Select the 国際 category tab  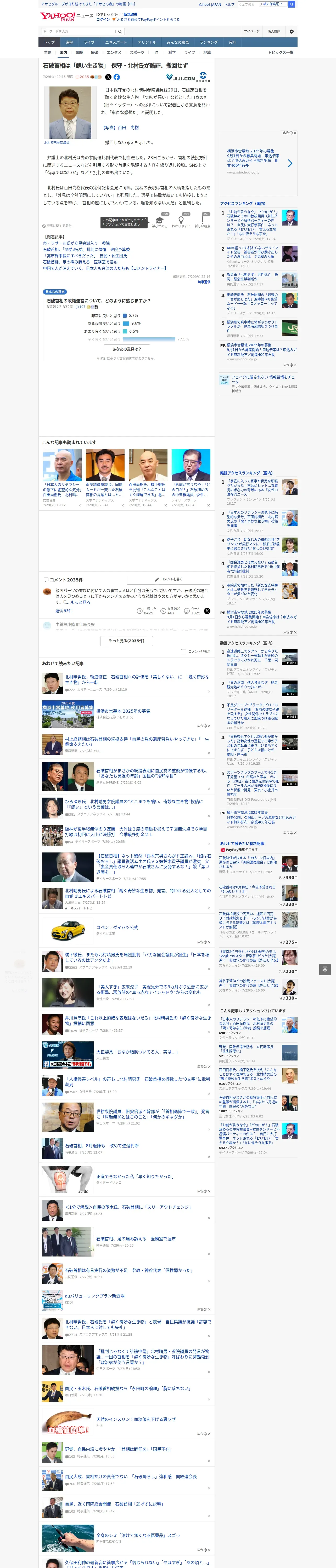pos(79,52)
